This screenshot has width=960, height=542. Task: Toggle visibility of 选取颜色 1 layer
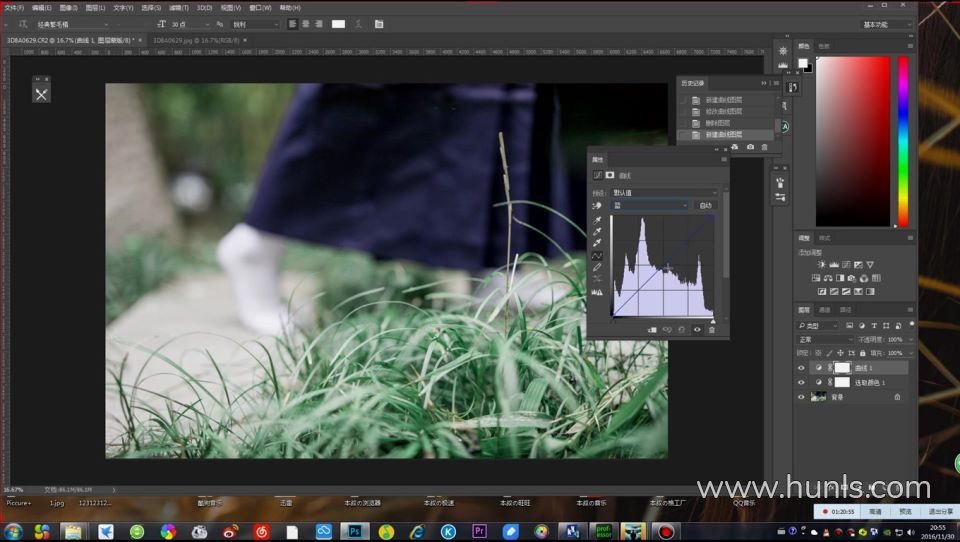click(x=801, y=382)
